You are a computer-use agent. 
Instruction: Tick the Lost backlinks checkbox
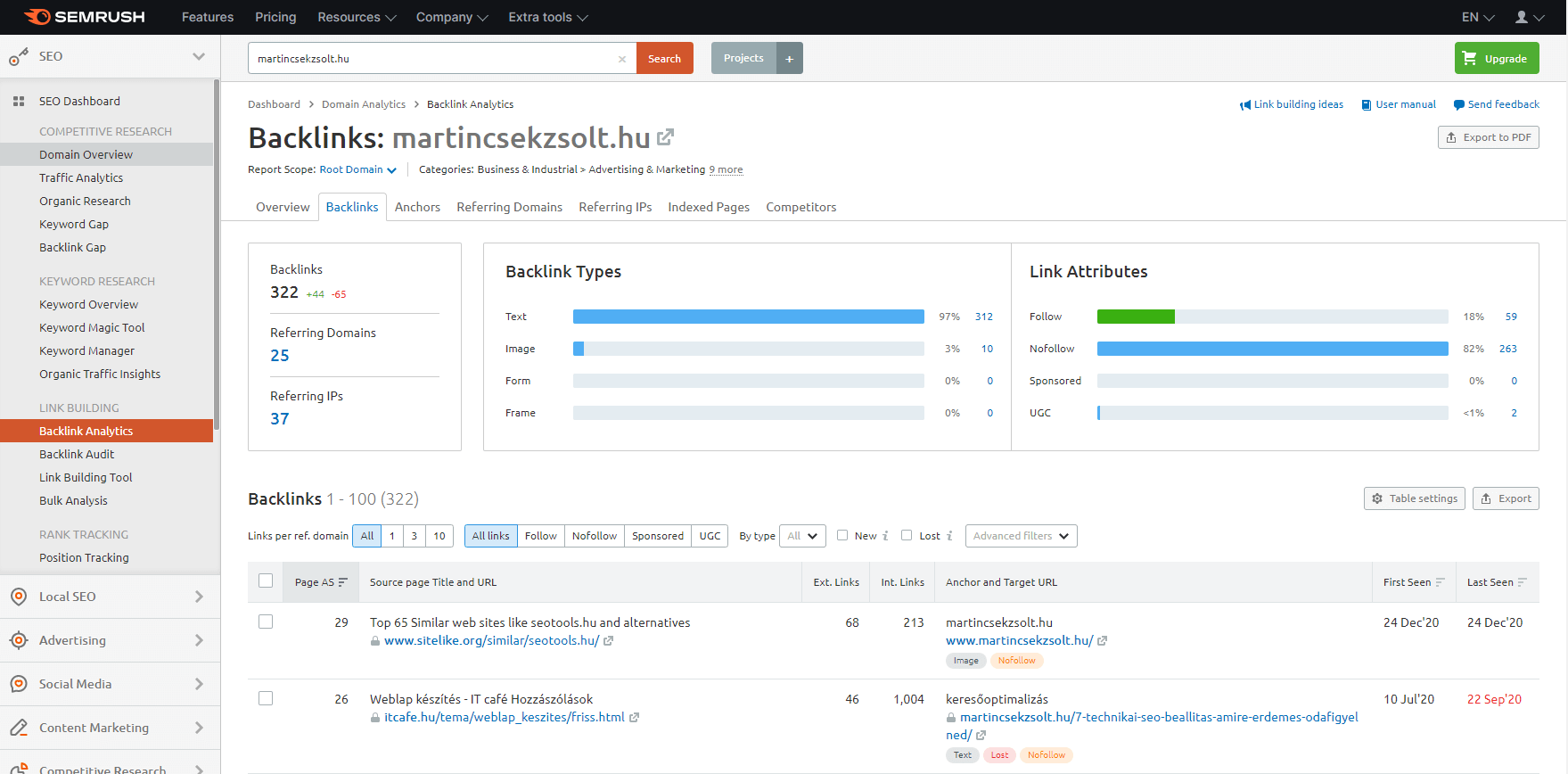click(x=907, y=535)
